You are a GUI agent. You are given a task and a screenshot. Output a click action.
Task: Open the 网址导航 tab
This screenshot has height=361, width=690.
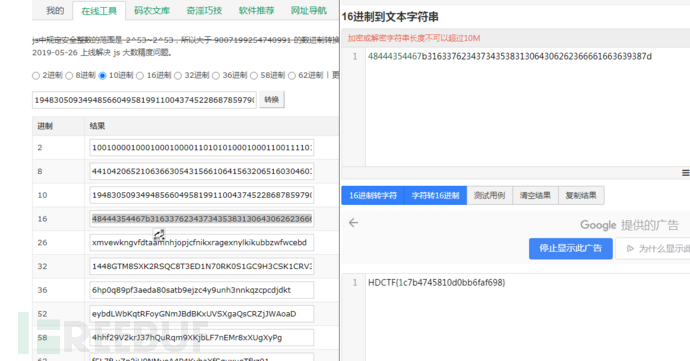coord(308,11)
